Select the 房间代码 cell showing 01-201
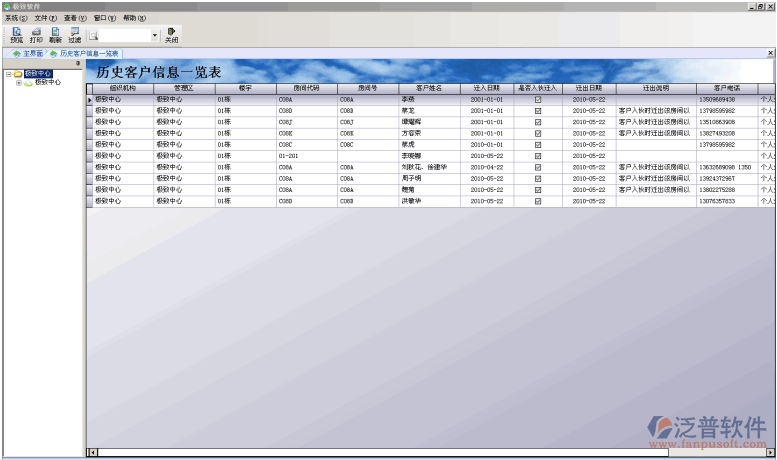The width and height of the screenshot is (777, 460). pos(306,156)
